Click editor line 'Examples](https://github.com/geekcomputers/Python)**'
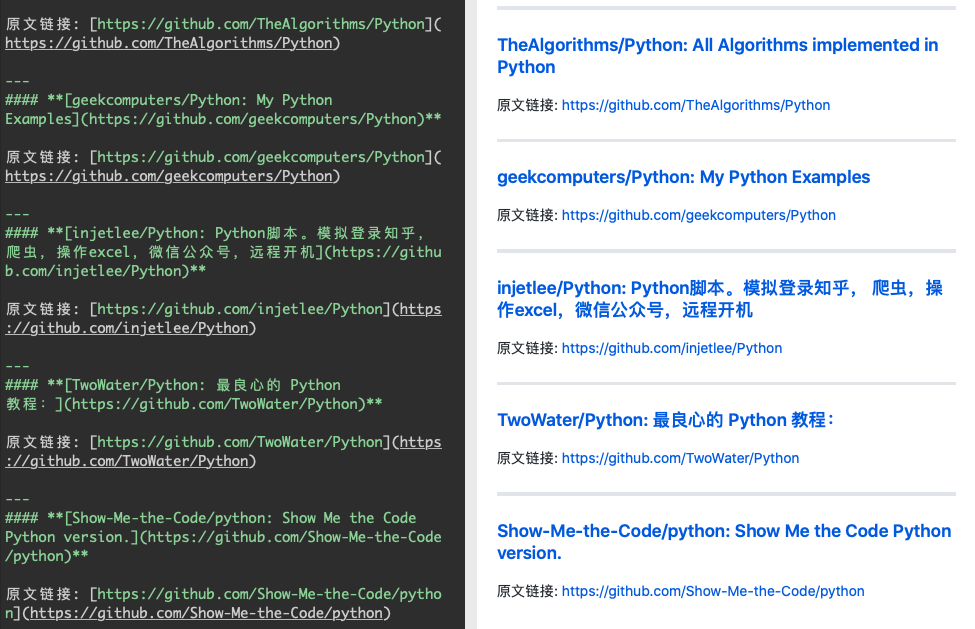Viewport: 975px width, 629px height. point(223,119)
